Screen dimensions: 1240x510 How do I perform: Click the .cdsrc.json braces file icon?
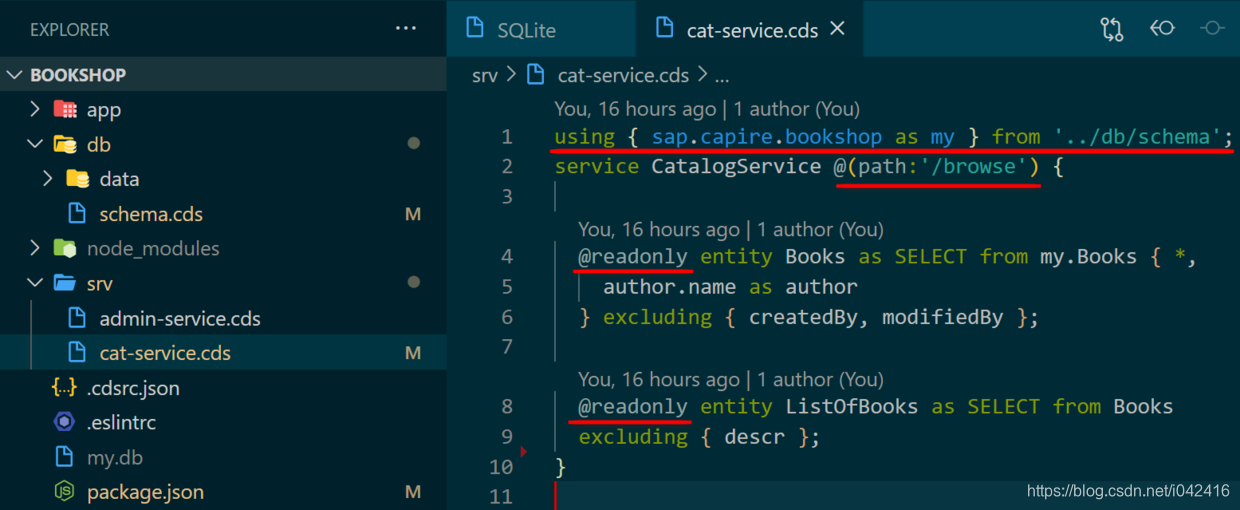click(x=64, y=388)
